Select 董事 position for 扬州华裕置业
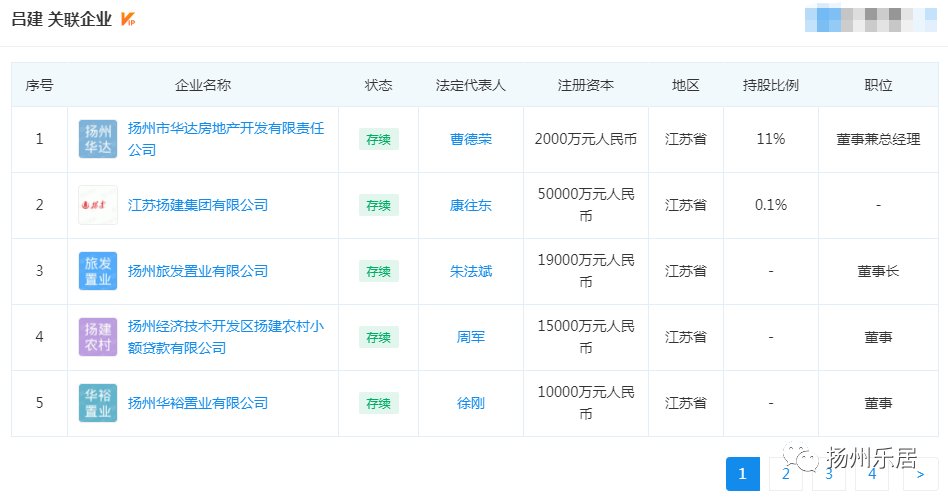This screenshot has width=948, height=499. coord(878,403)
